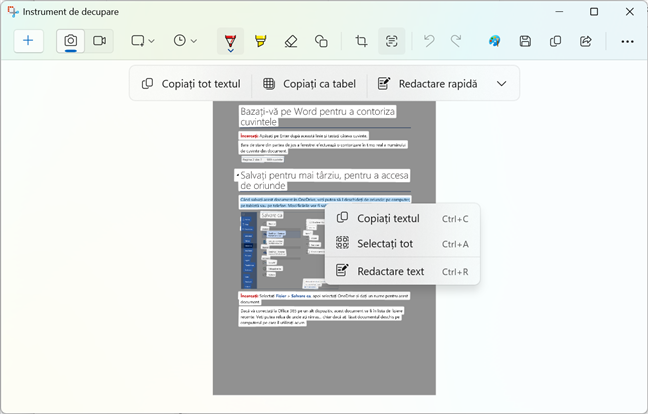Choose Redactare text from context menu
The width and height of the screenshot is (648, 414).
point(390,271)
